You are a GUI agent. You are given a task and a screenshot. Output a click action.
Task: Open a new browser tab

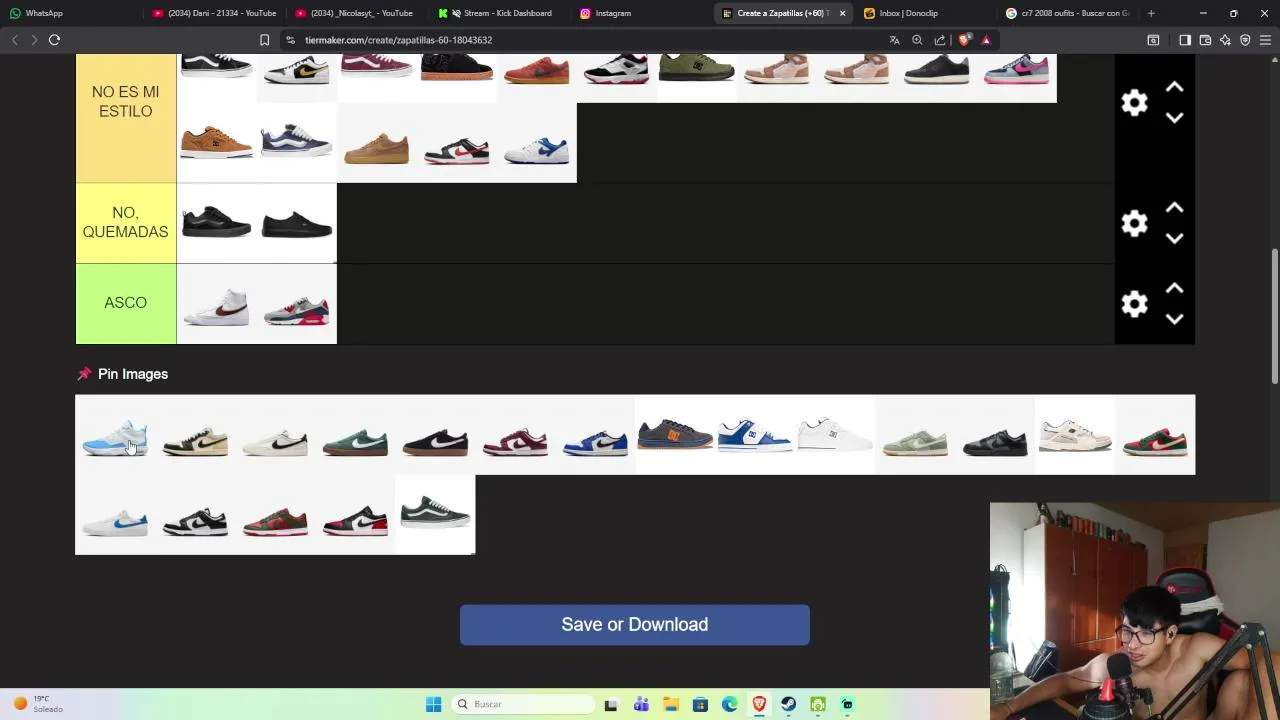[x=1151, y=13]
